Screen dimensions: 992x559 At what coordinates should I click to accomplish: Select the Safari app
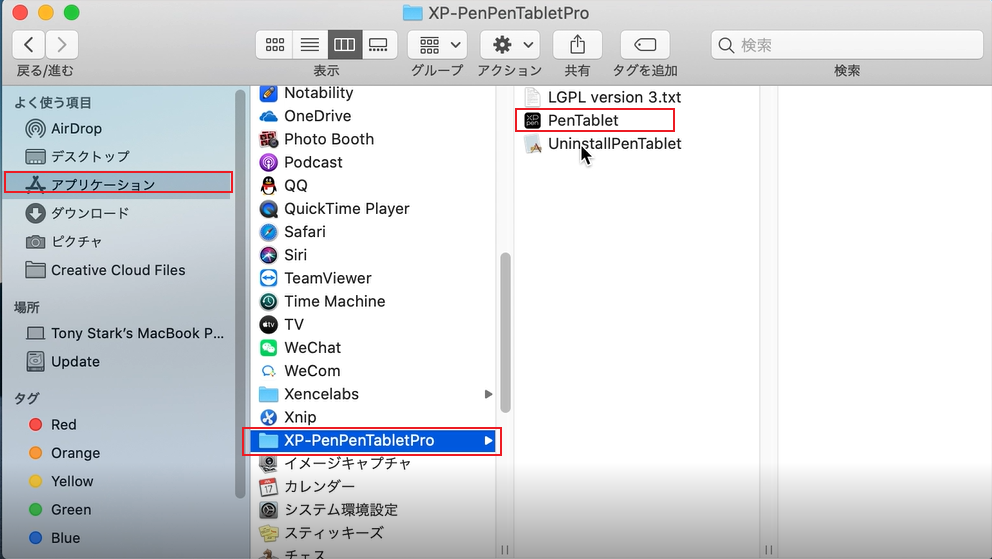pyautogui.click(x=373, y=232)
